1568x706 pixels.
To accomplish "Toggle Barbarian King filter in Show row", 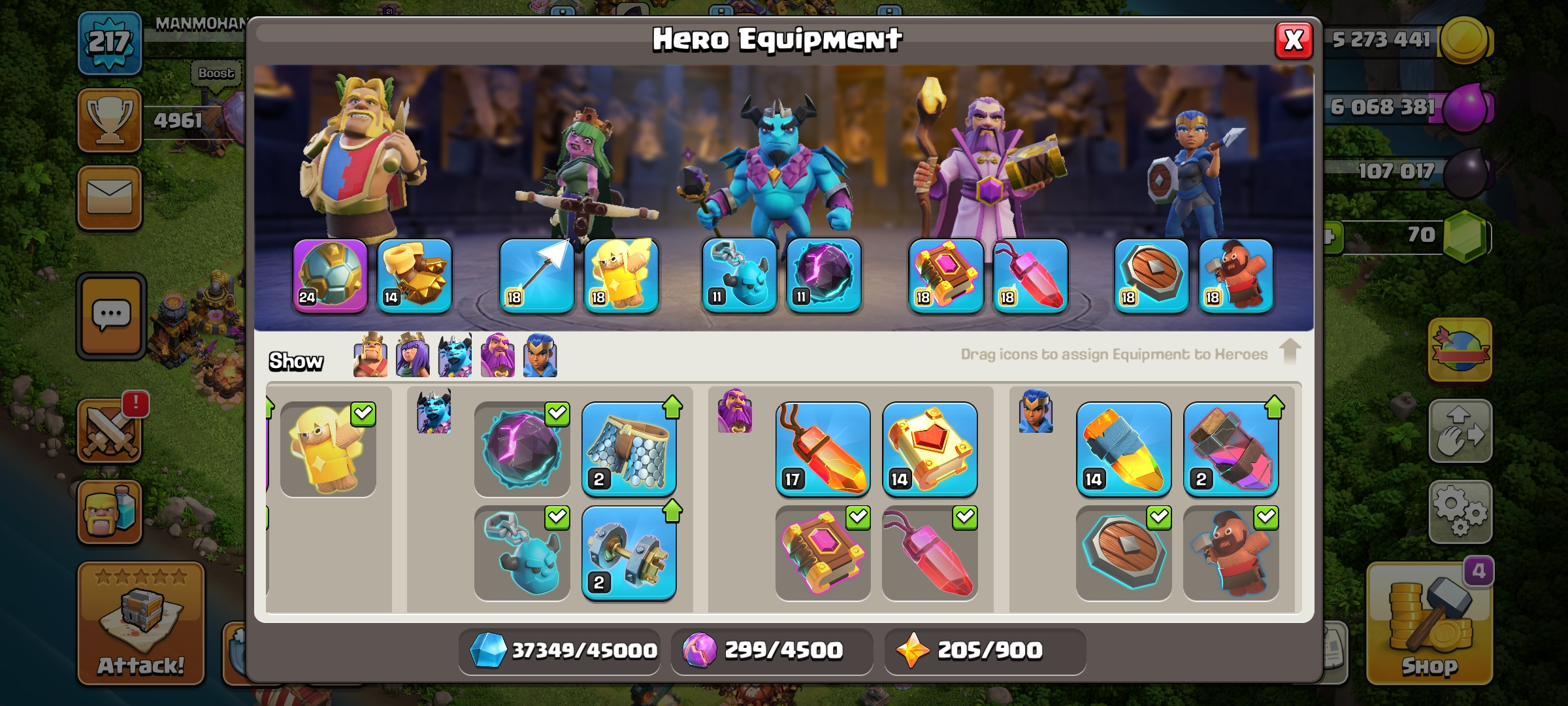I will point(370,356).
